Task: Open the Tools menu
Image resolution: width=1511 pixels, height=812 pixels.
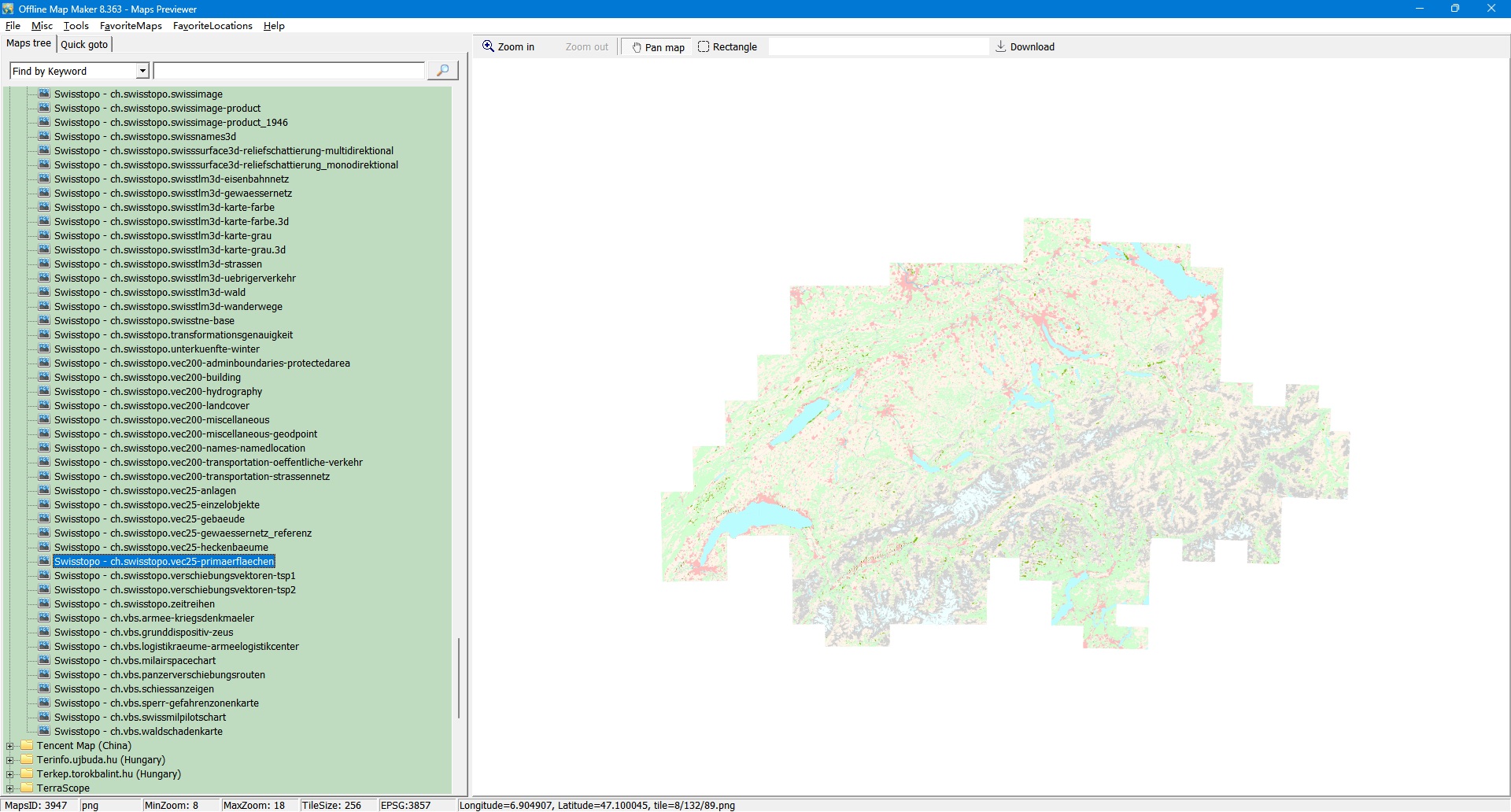Action: tap(76, 26)
